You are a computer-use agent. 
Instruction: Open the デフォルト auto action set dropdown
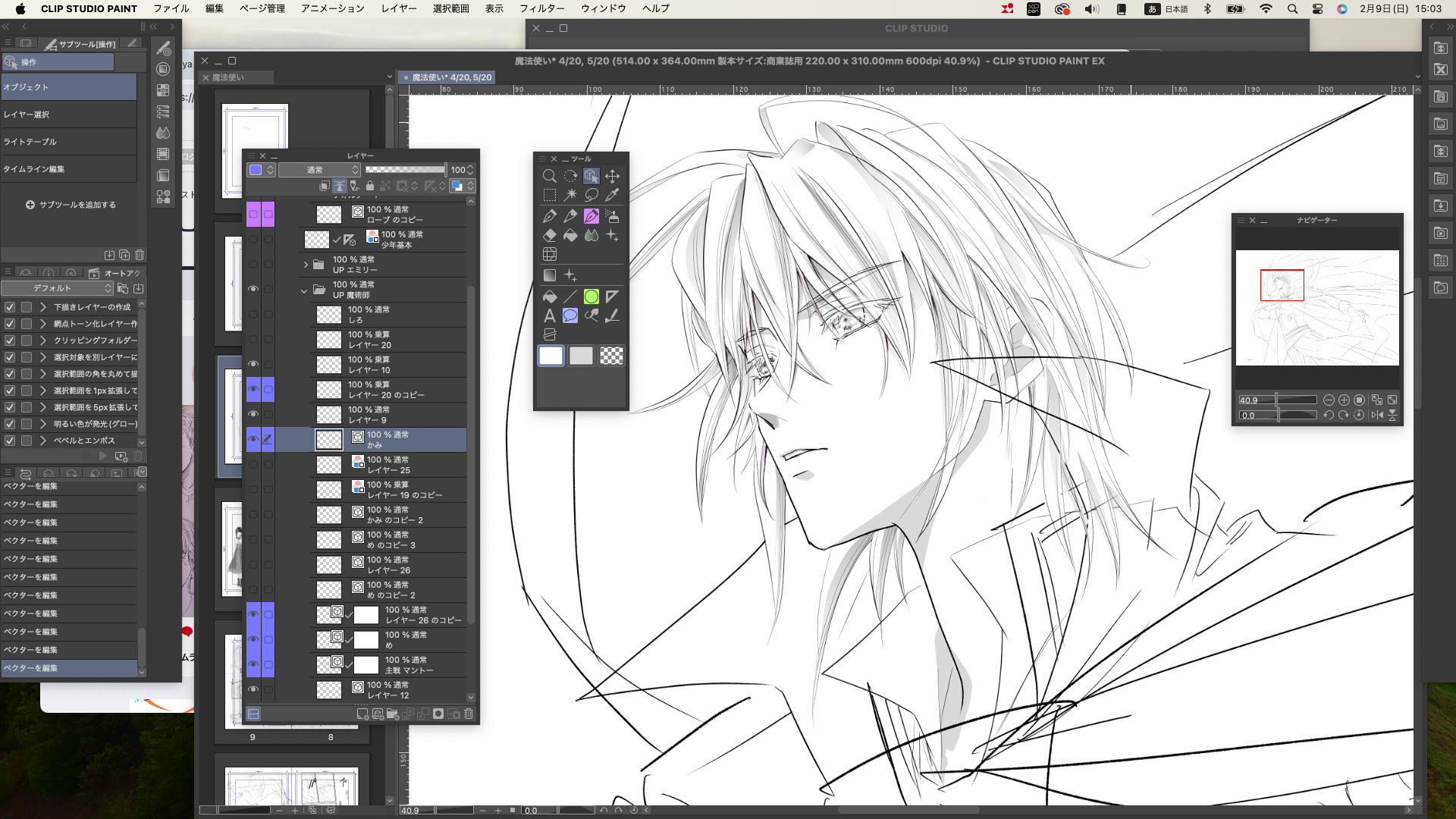tap(57, 288)
